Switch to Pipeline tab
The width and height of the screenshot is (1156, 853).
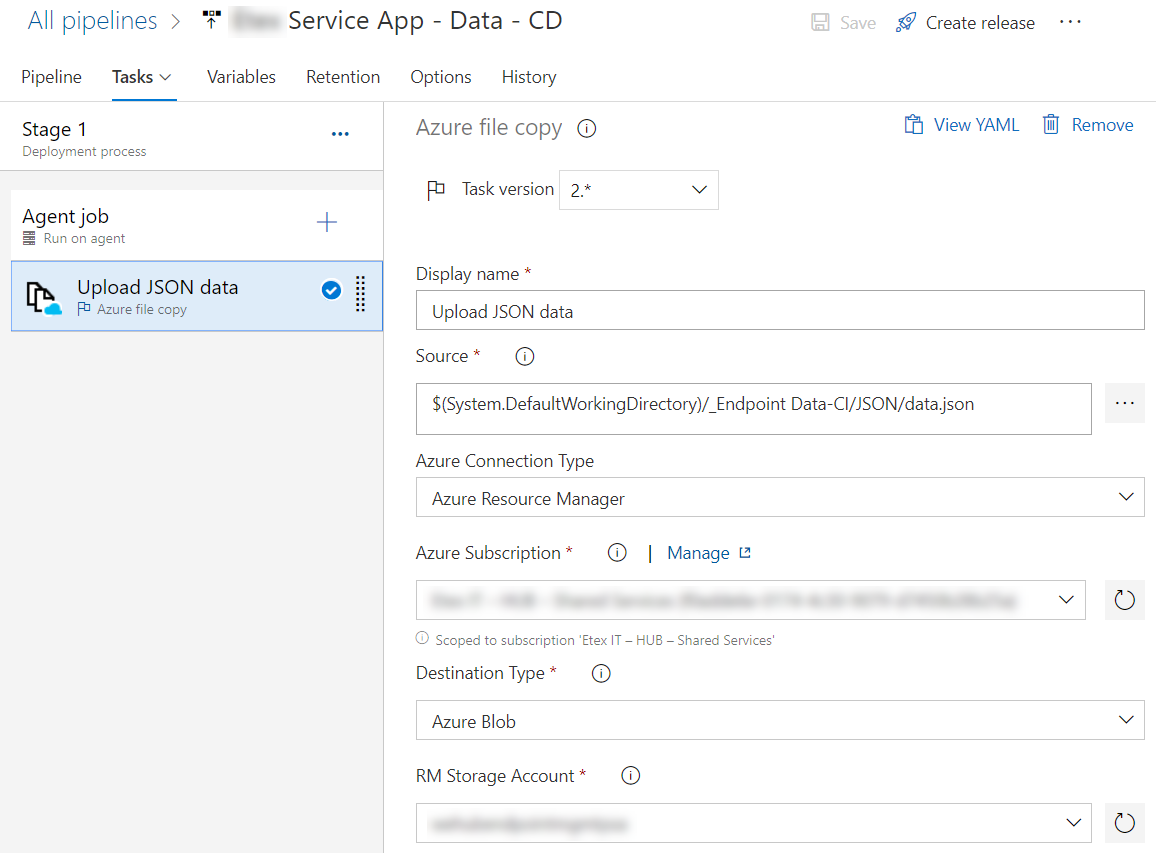(x=52, y=77)
